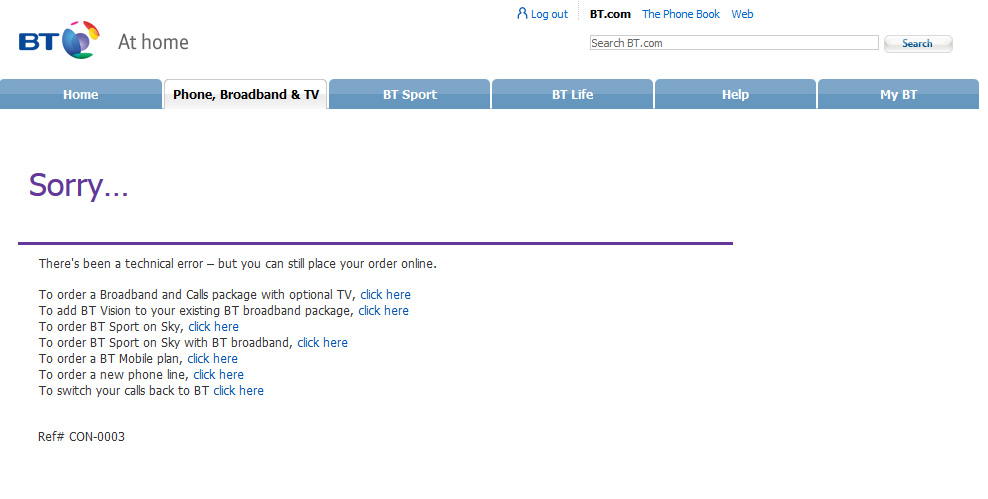Log out of the account

(549, 14)
